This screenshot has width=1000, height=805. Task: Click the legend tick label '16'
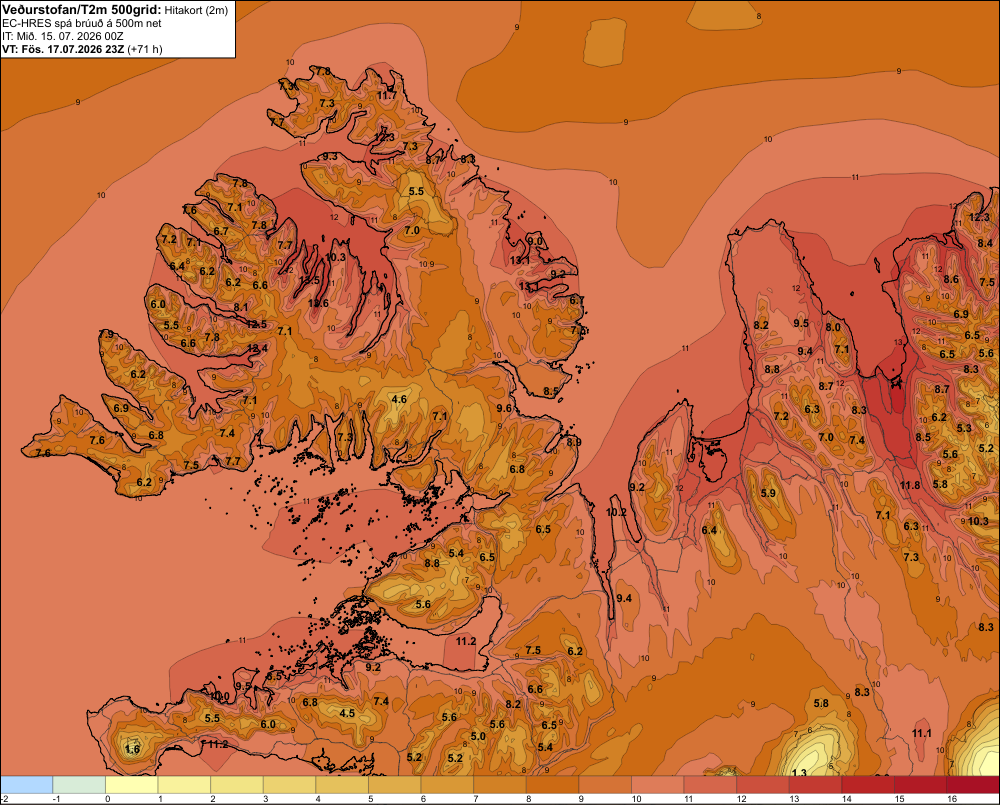[952, 799]
